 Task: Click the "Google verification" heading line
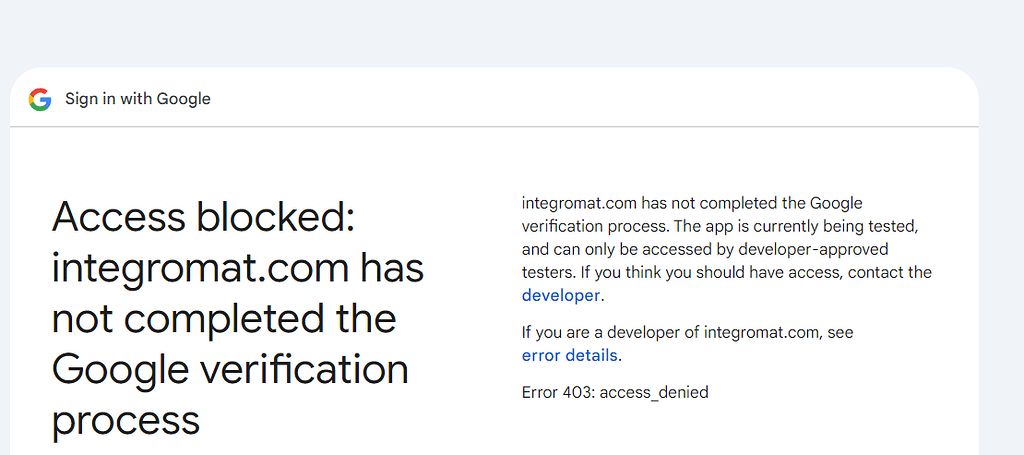click(x=230, y=370)
